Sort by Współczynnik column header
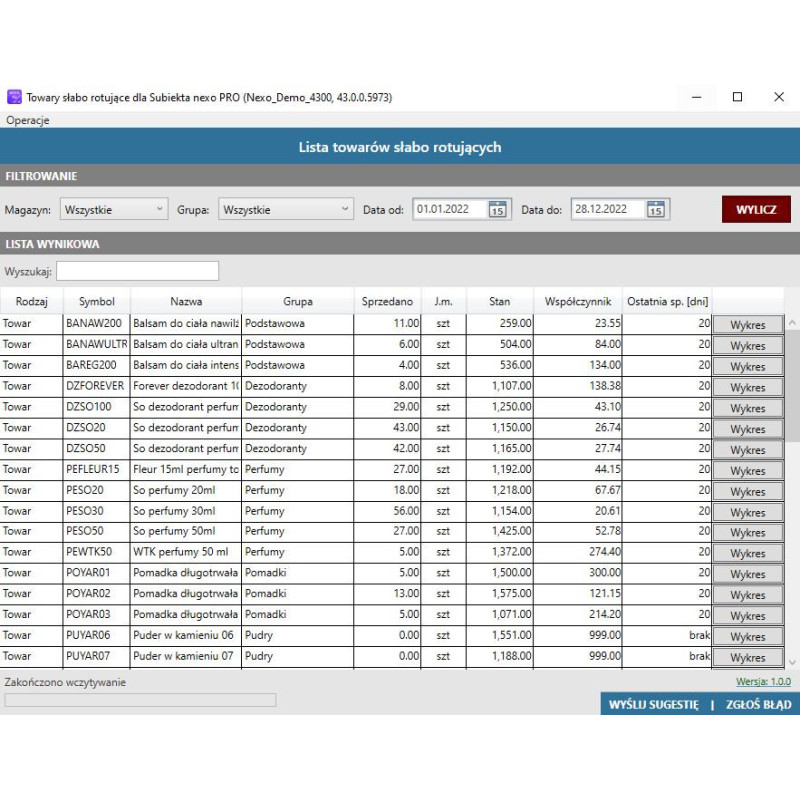 [578, 301]
